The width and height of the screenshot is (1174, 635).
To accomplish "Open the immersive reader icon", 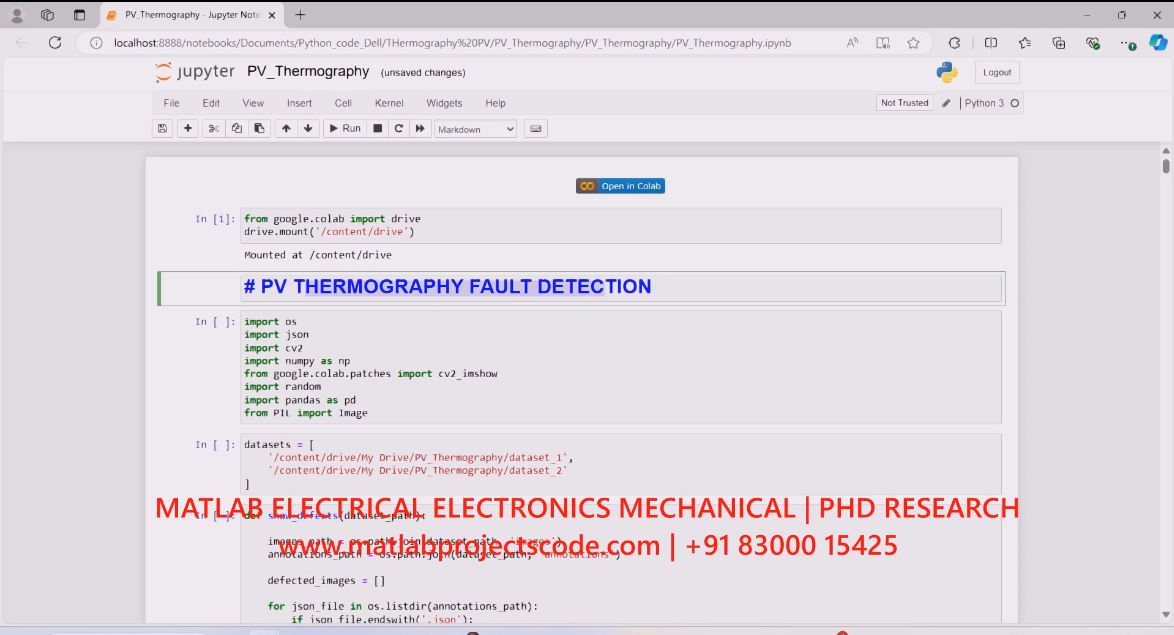I will 883,43.
